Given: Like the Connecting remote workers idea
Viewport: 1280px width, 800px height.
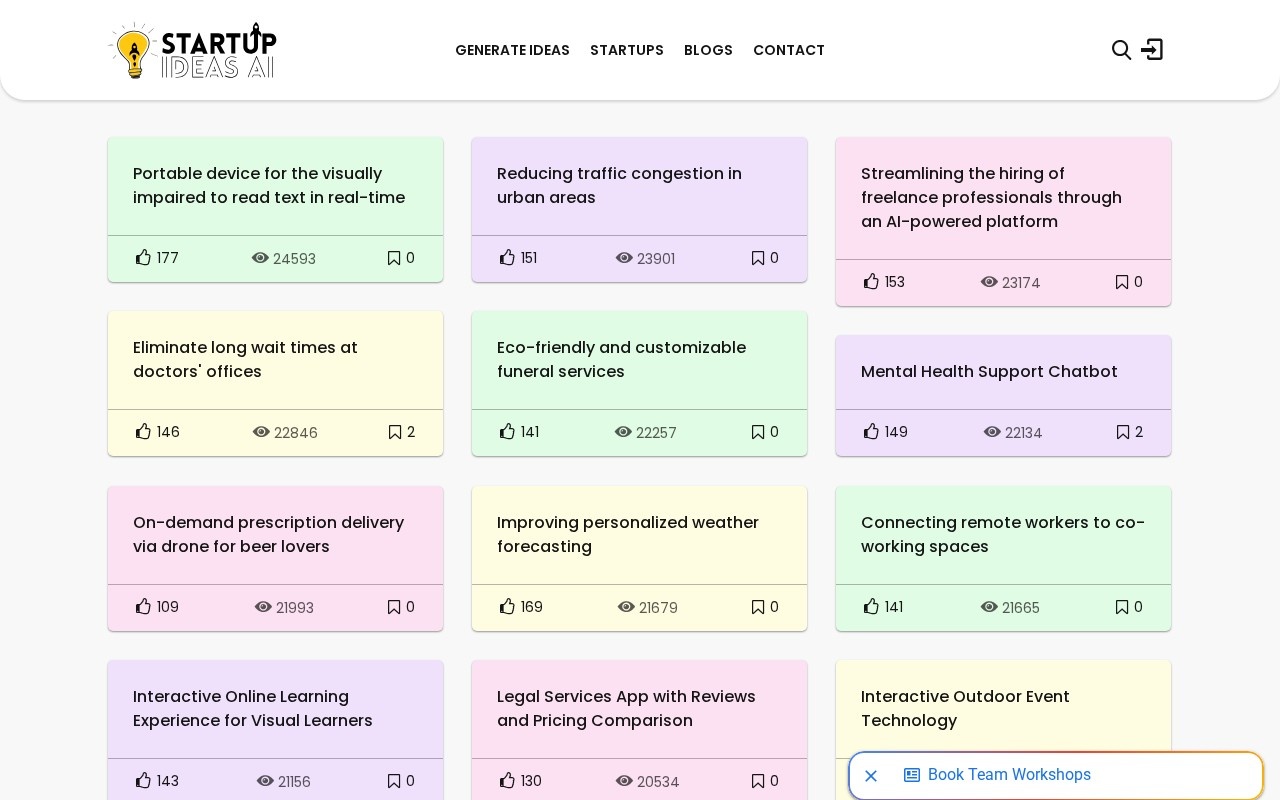Looking at the screenshot, I should (x=871, y=607).
